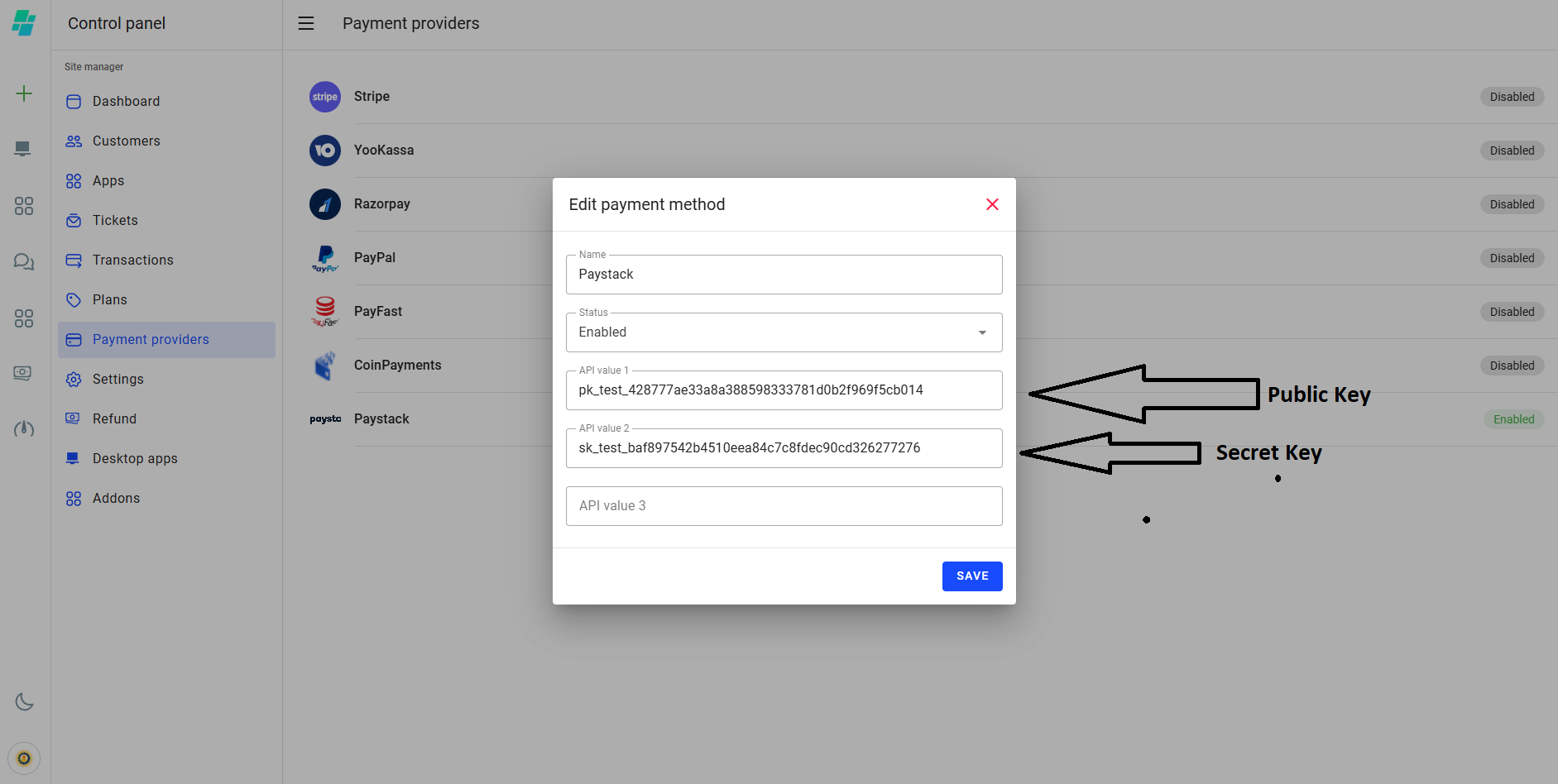This screenshot has height=784, width=1558.
Task: Click the YooKassa provider logo
Action: (325, 151)
